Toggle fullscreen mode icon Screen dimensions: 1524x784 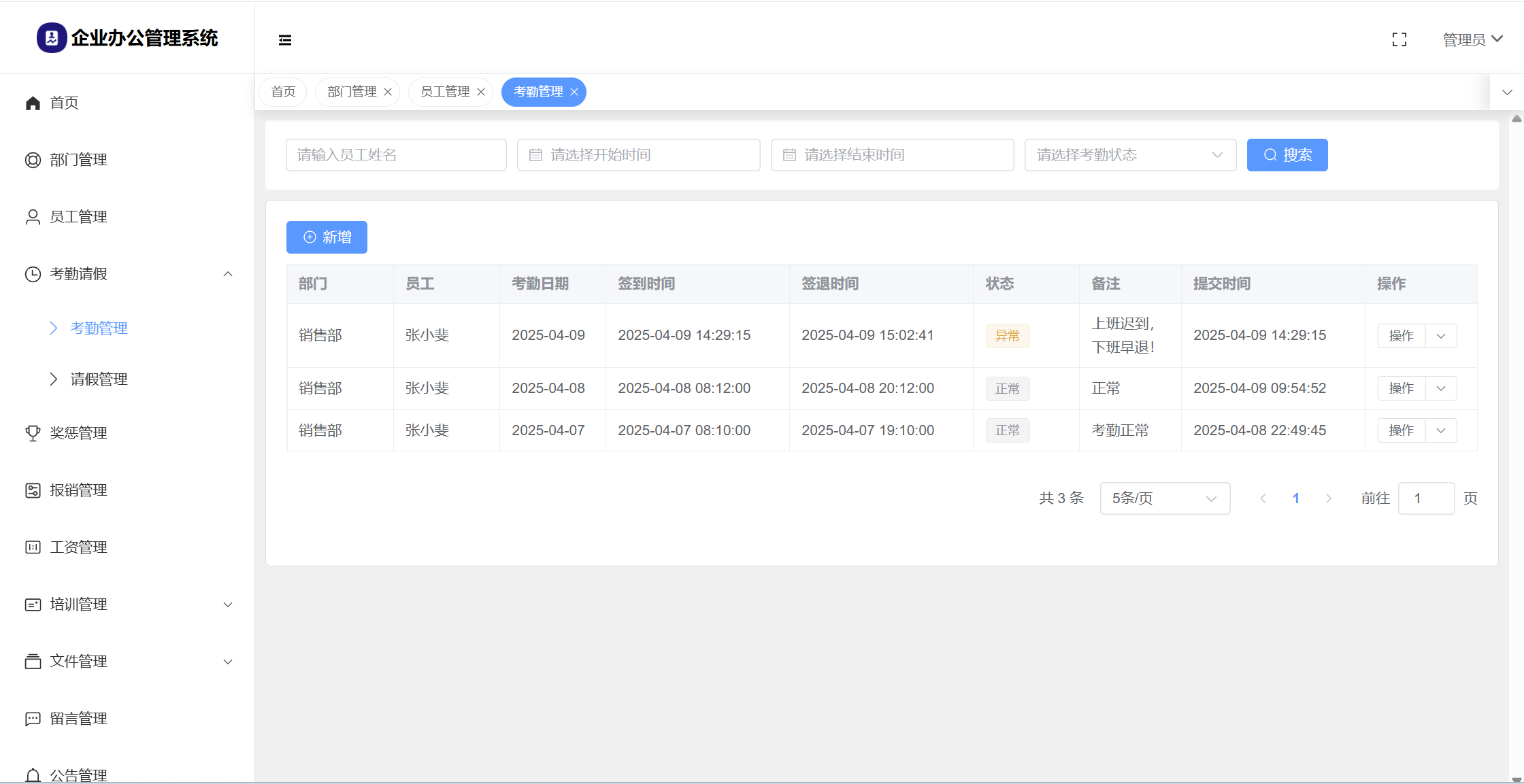(1399, 40)
